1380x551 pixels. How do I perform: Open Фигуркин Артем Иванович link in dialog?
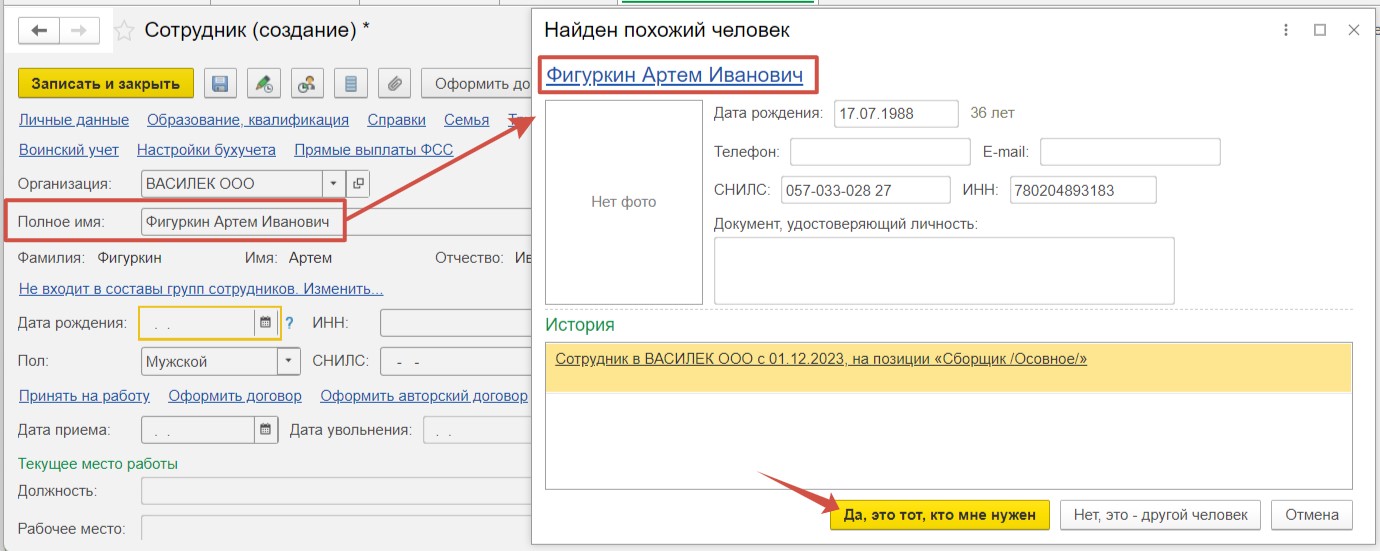click(x=674, y=76)
